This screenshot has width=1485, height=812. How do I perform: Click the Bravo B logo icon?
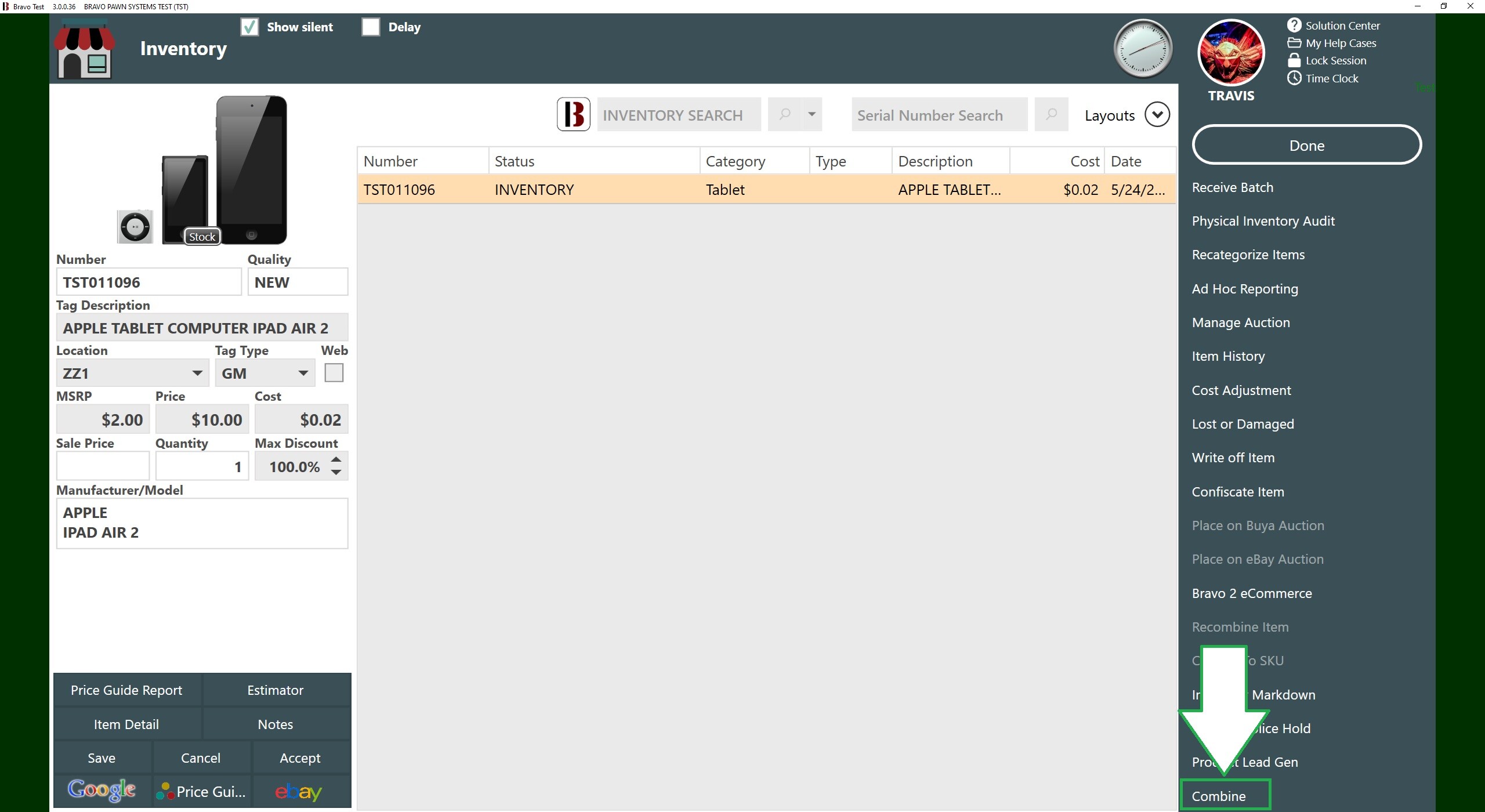tap(573, 114)
